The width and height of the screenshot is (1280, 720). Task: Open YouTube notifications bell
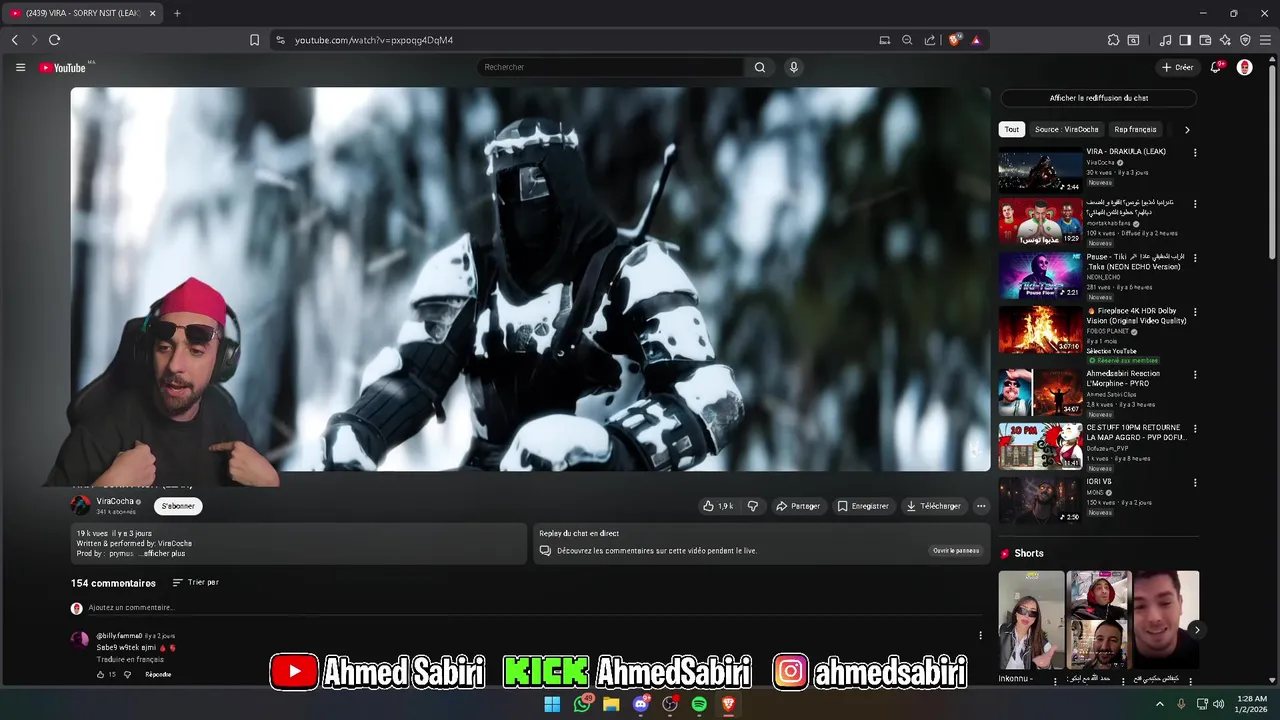tap(1216, 67)
